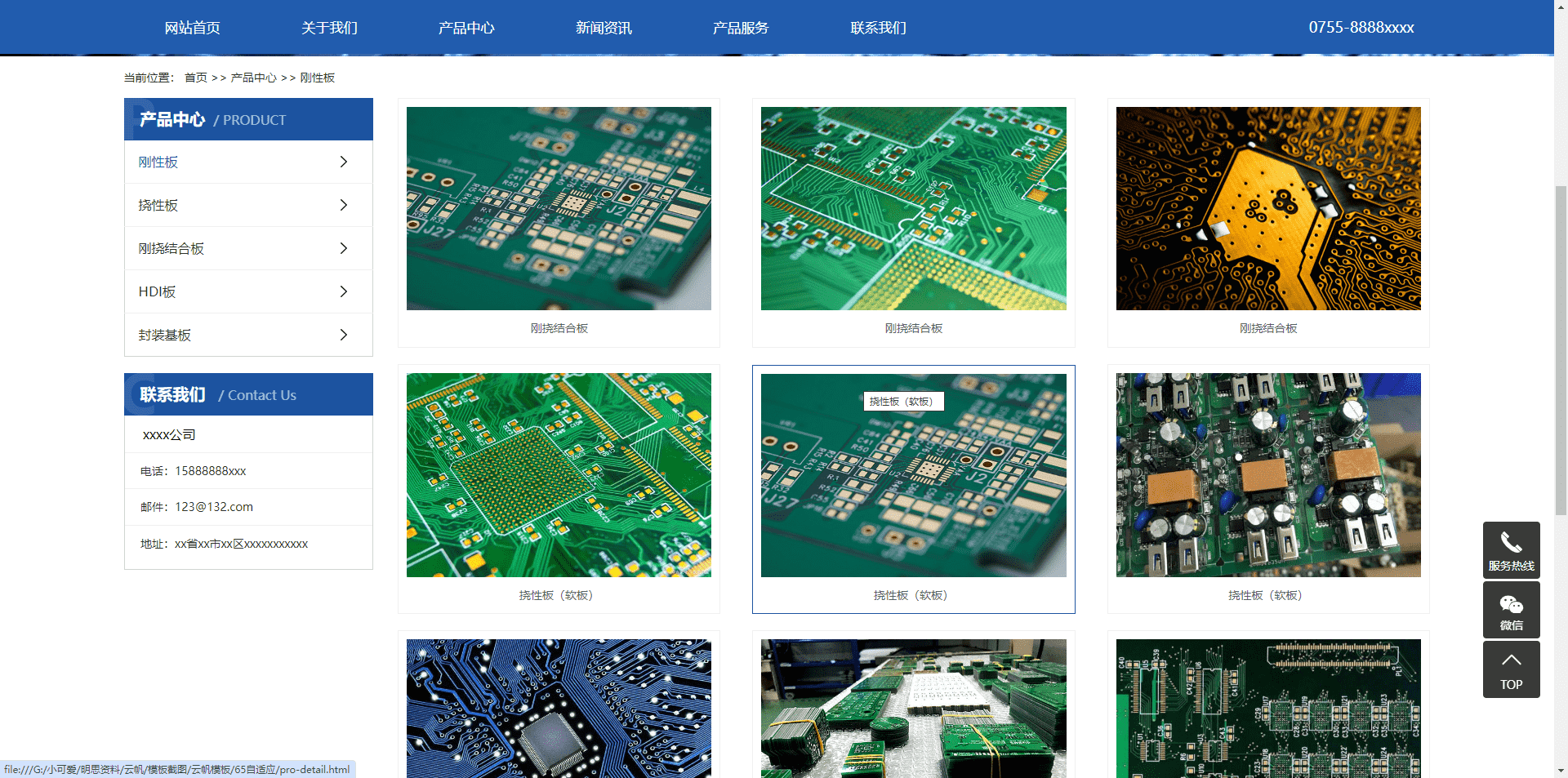The height and width of the screenshot is (778, 1568).
Task: Open the dark green PCB image in the bottom row
Action: point(1268,709)
